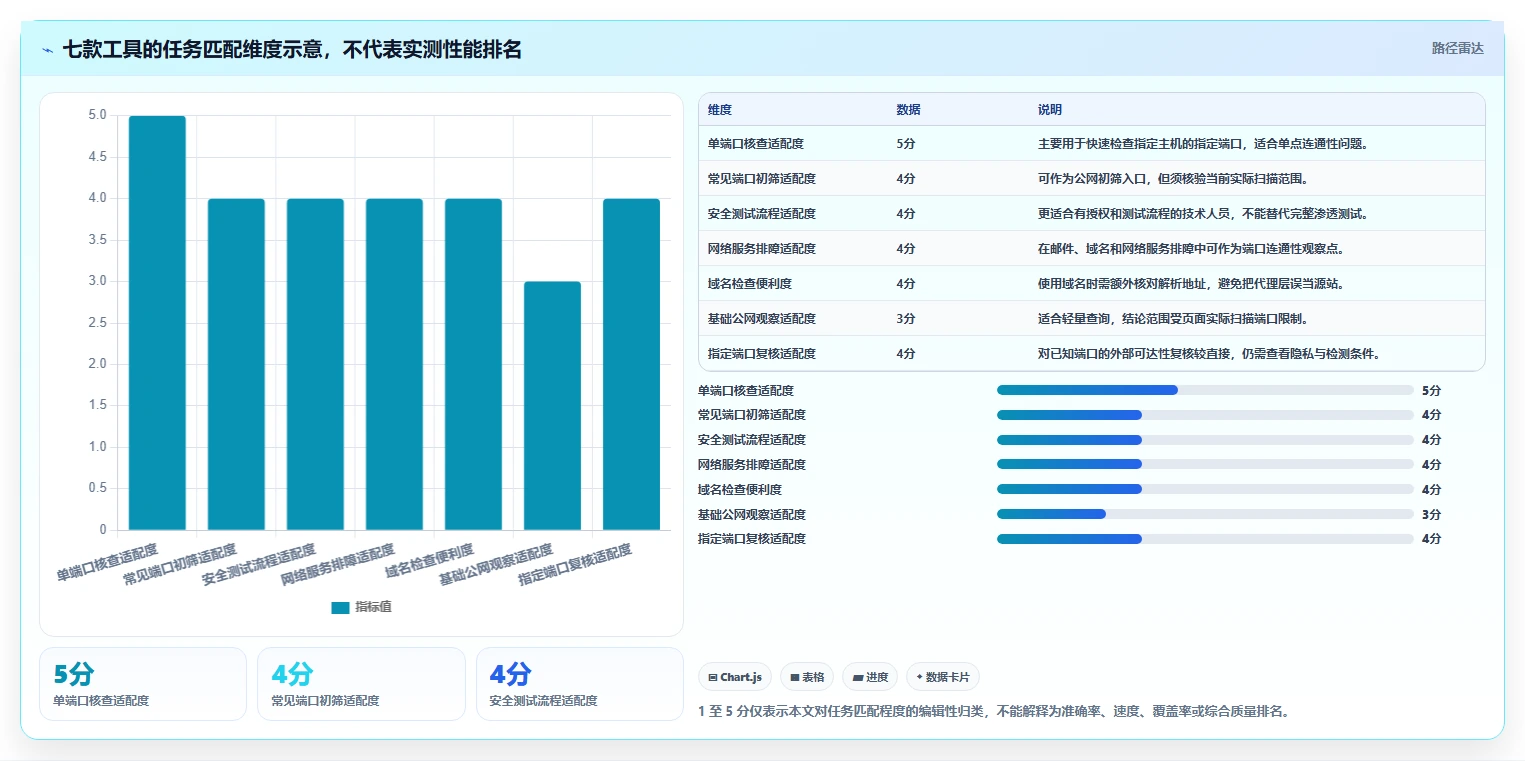
Task: Click description starting 对已知端口的外部可达性
Action: point(1209,354)
